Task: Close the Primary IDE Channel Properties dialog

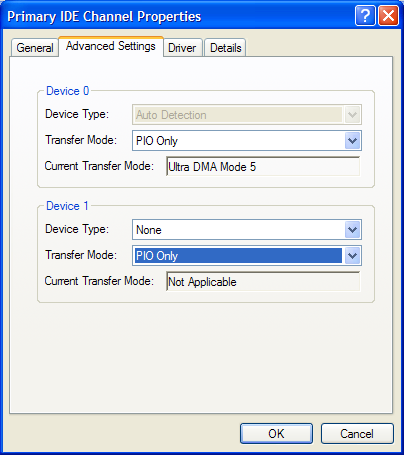Action: click(x=388, y=15)
